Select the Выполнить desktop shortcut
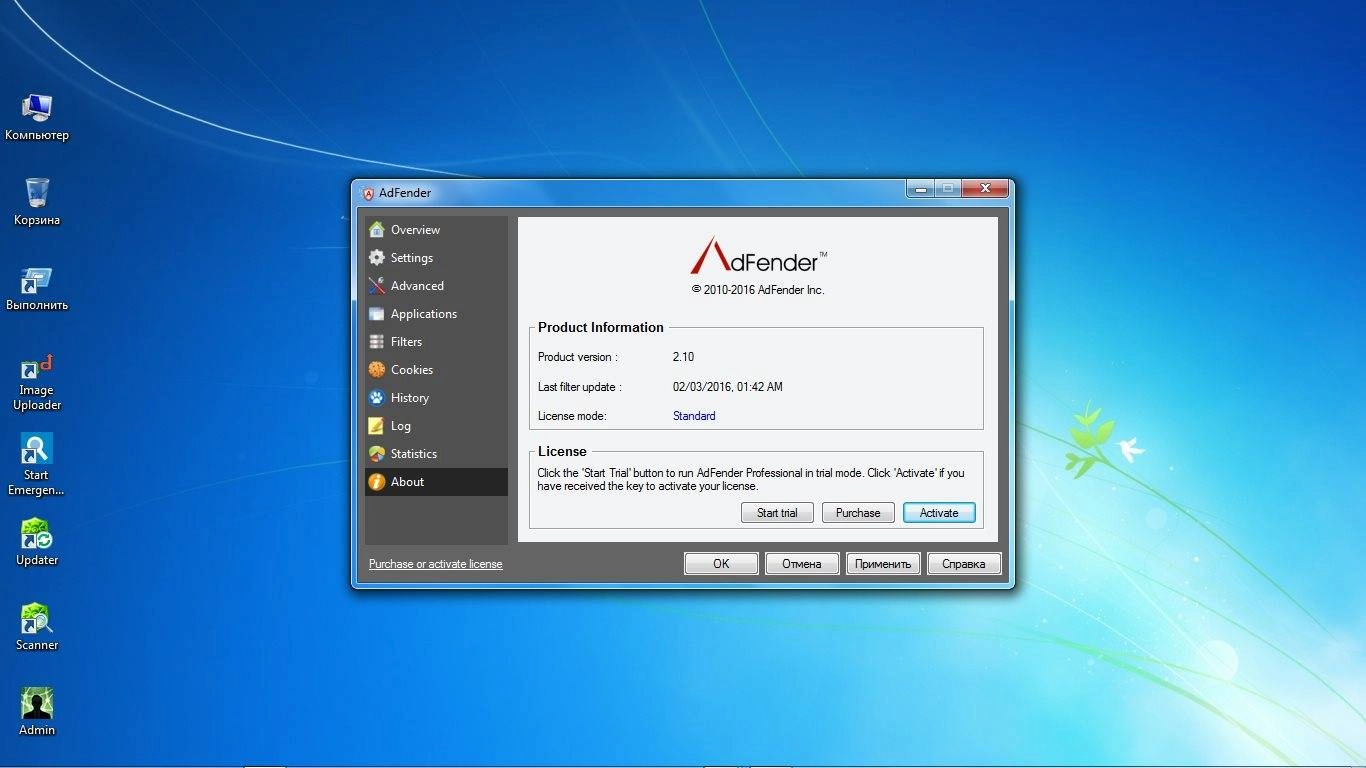 pos(37,288)
